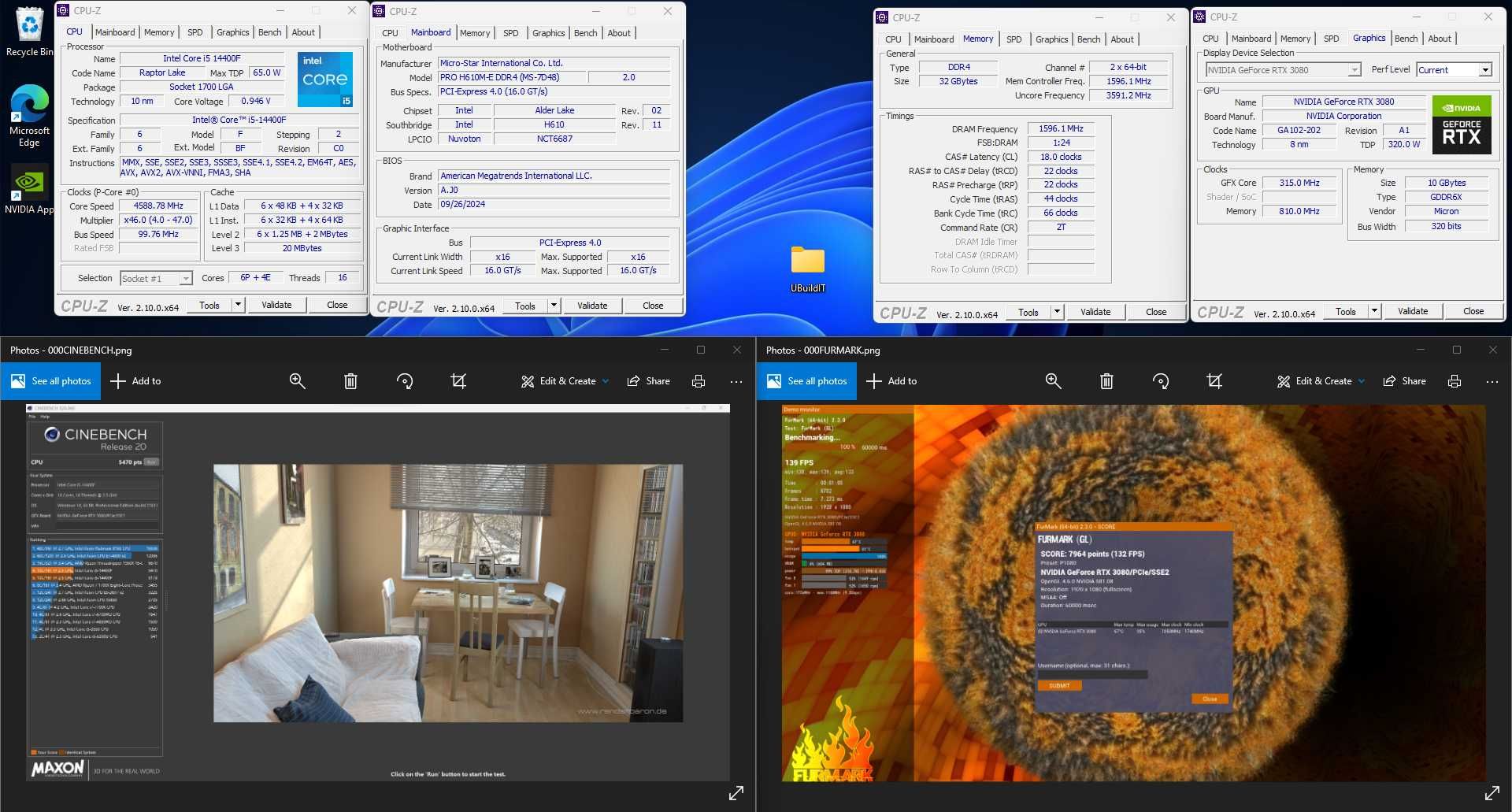Click Validate button in Memory CPU-Z window
1512x812 pixels.
(x=1095, y=312)
